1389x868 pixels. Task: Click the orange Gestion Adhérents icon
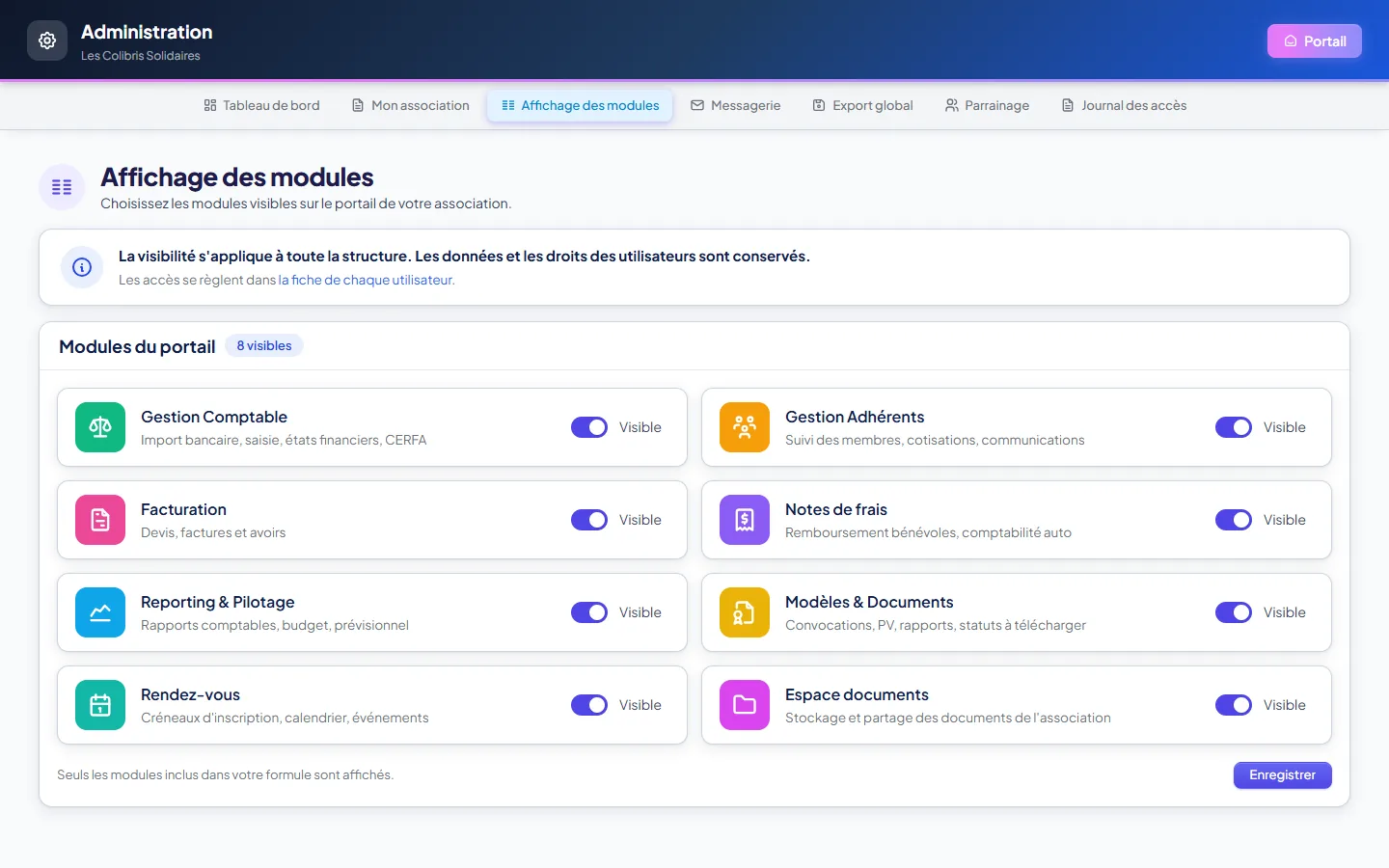point(745,427)
